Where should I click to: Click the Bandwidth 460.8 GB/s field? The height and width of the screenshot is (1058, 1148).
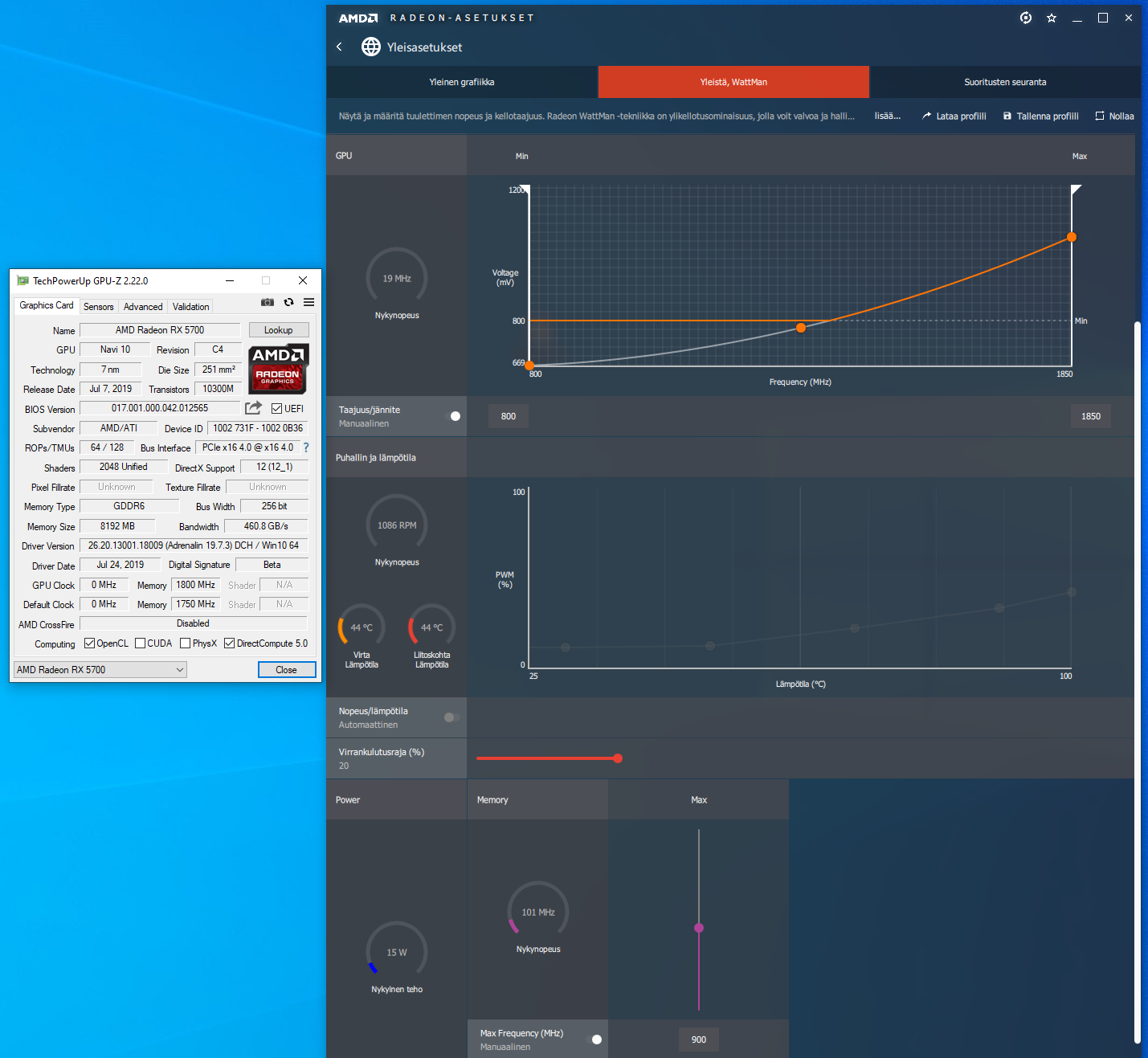[266, 526]
